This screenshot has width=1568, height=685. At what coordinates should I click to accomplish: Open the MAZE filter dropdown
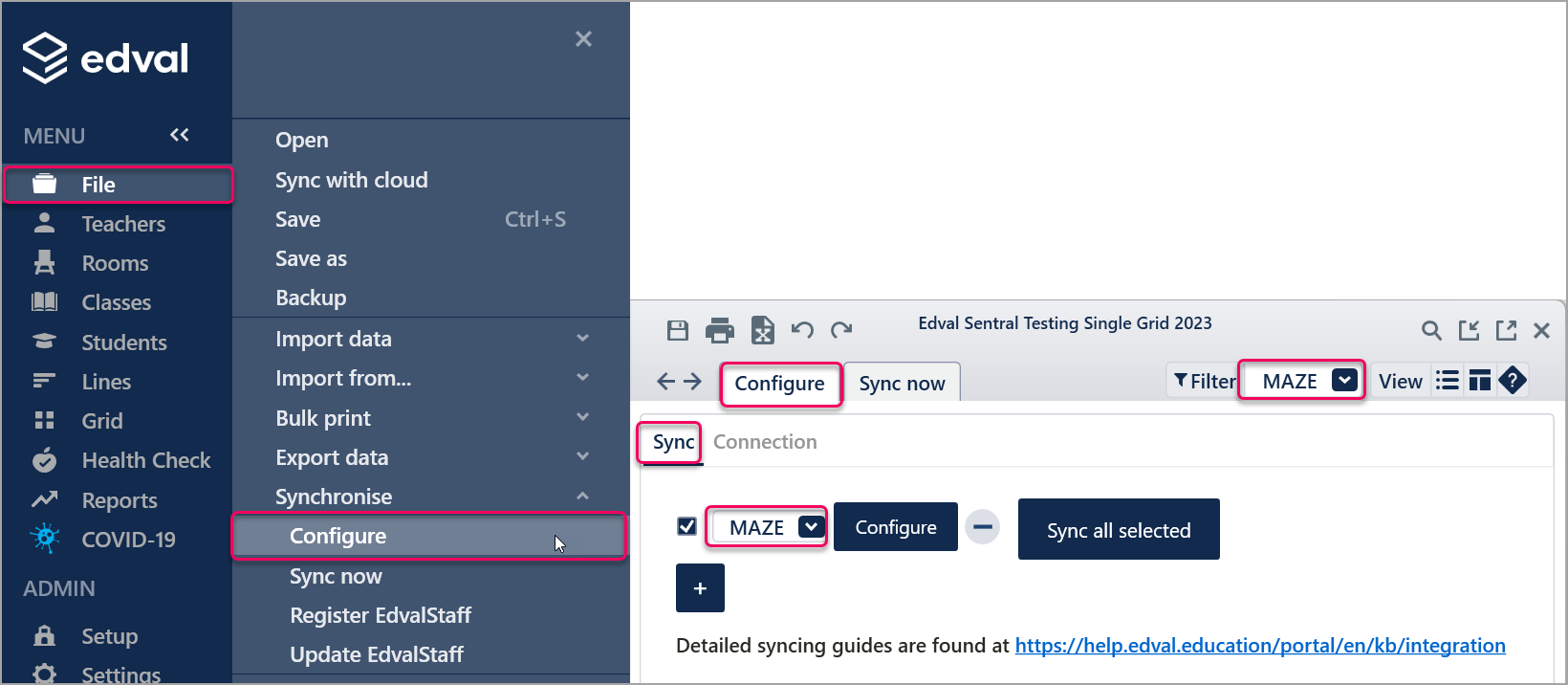click(x=1344, y=381)
